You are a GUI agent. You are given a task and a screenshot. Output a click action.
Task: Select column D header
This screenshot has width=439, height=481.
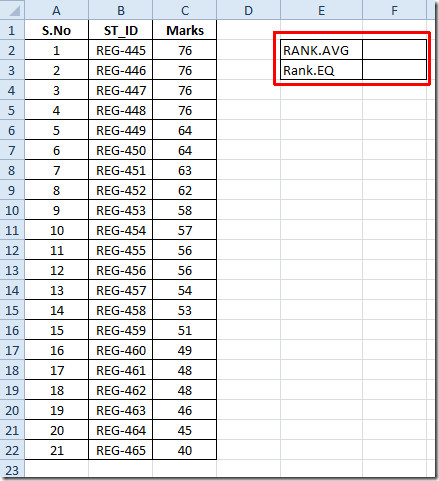coord(248,10)
